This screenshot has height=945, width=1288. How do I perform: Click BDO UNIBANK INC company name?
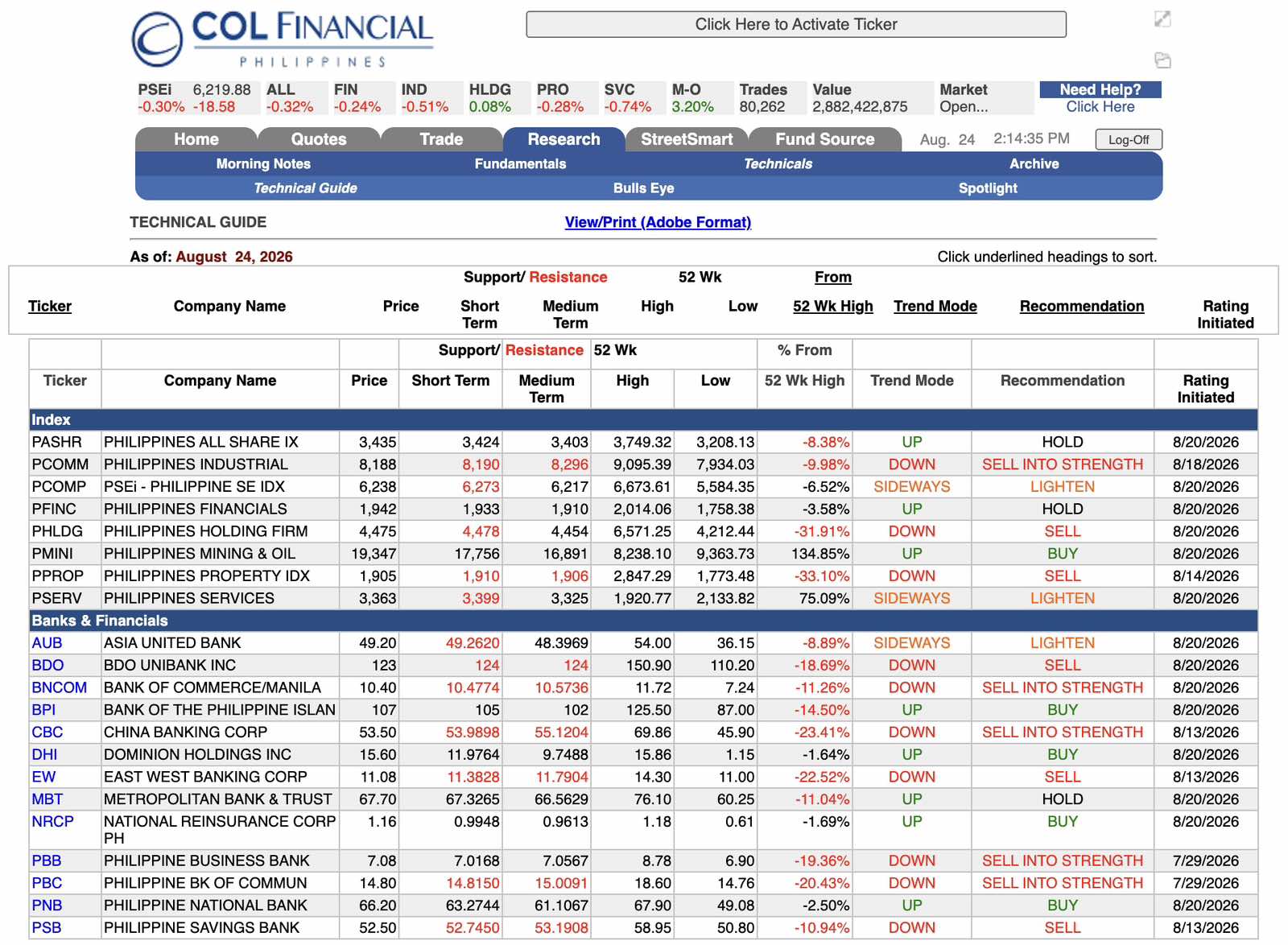[x=170, y=666]
